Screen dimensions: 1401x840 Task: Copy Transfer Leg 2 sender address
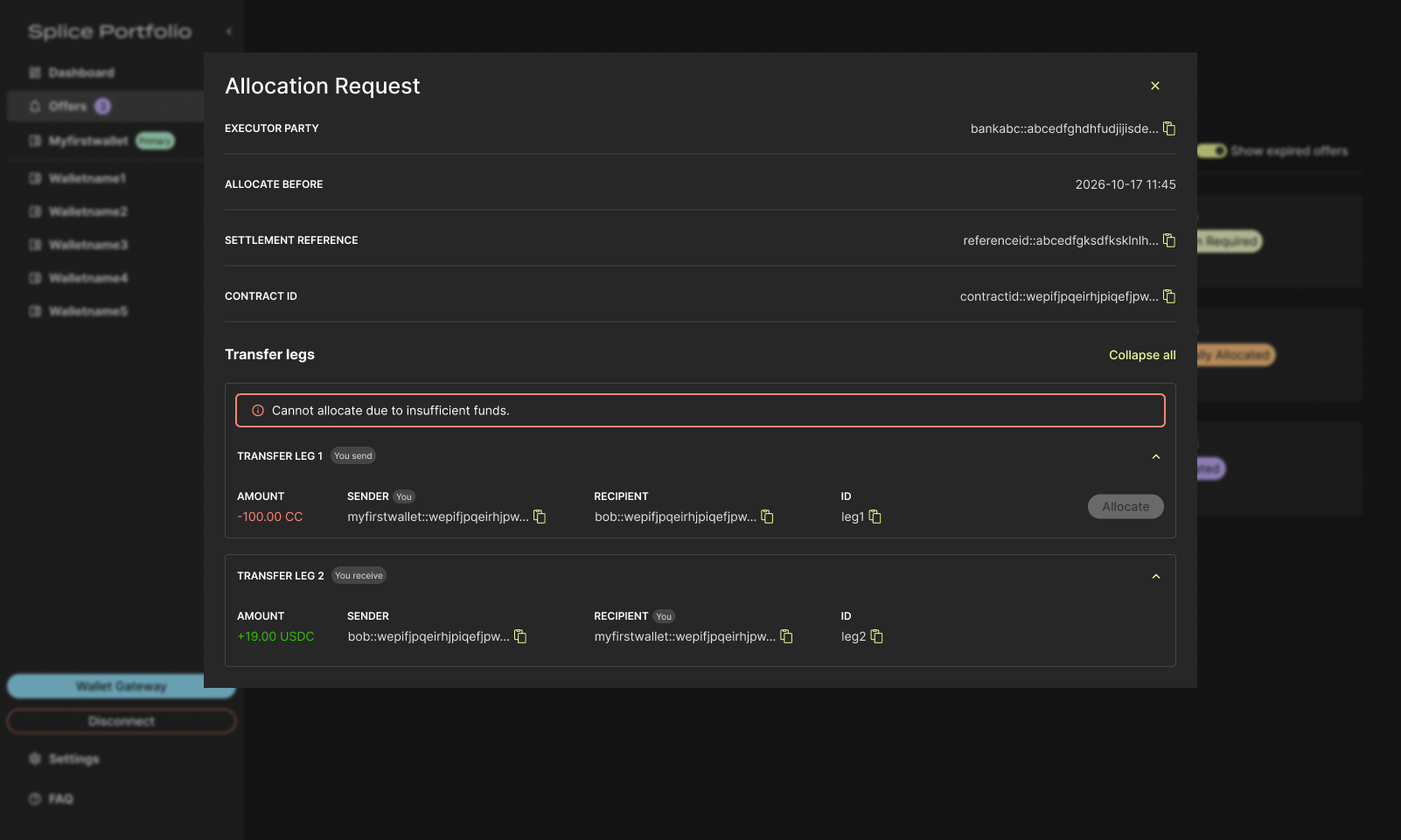520,636
